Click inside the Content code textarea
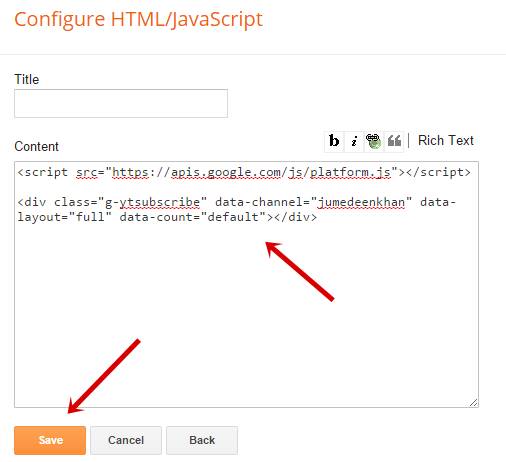 [246, 284]
